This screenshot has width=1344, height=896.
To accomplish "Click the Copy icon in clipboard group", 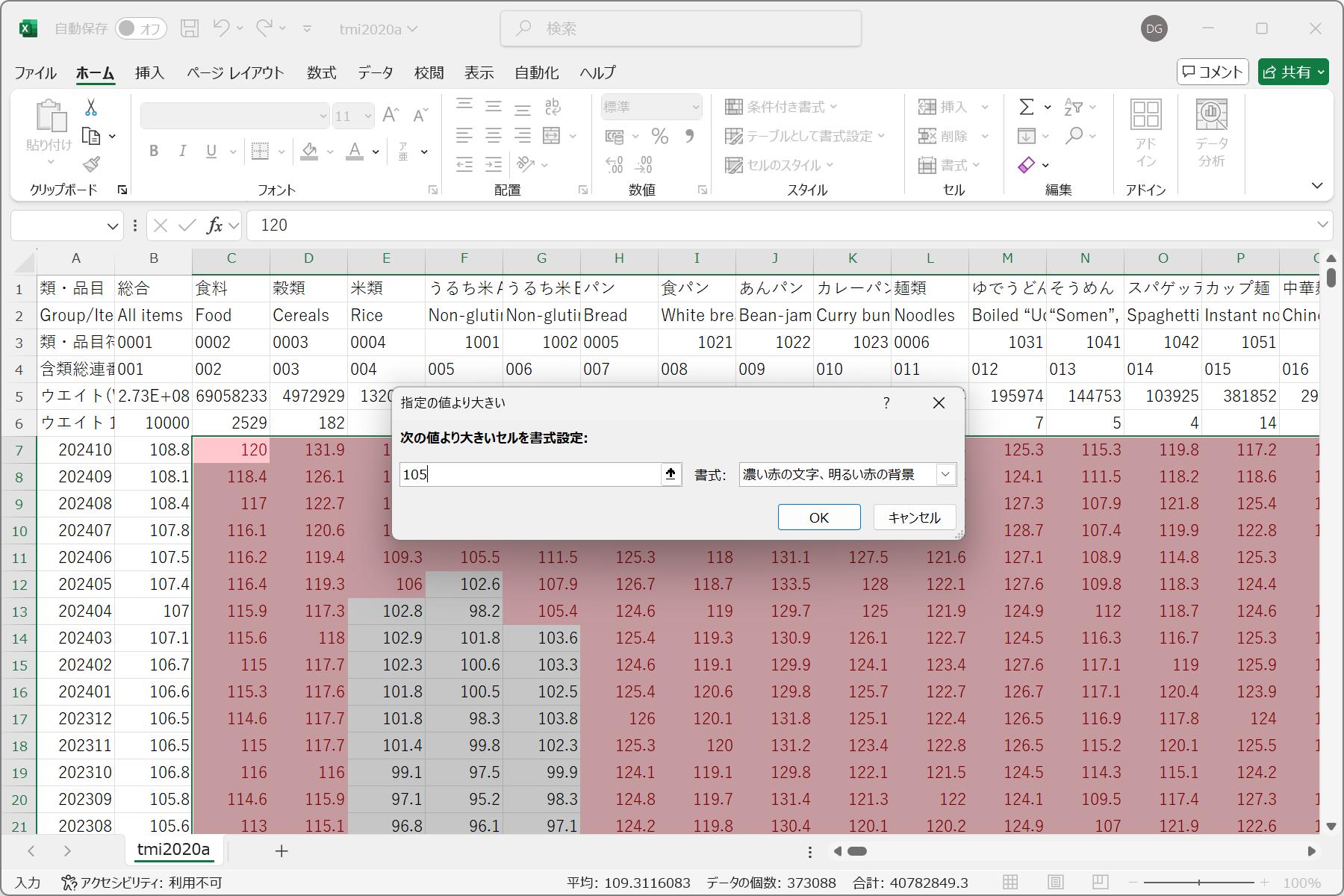I will [91, 136].
